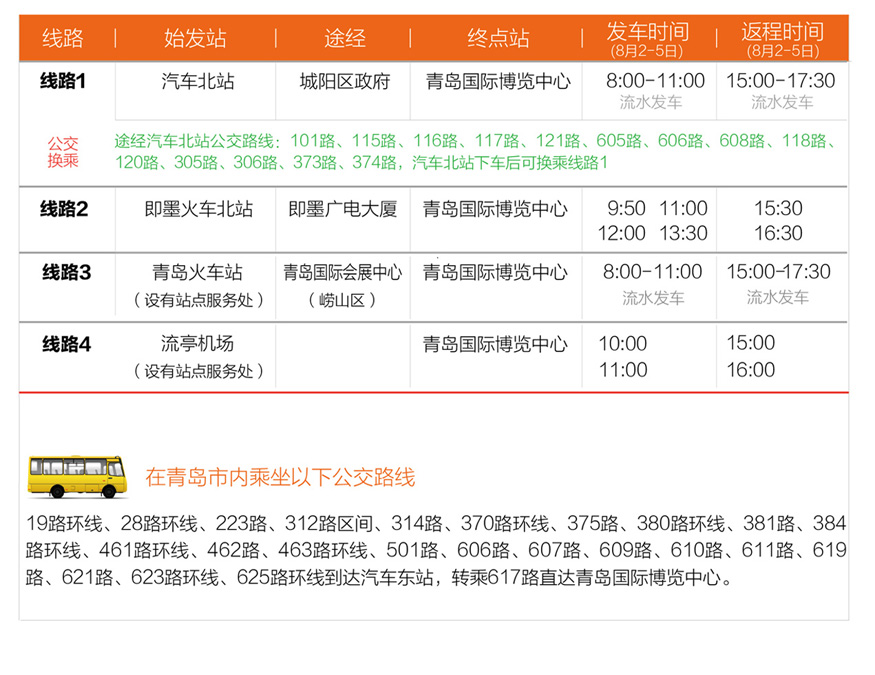Click the 终点站 column header
The height and width of the screenshot is (675, 875).
498,38
